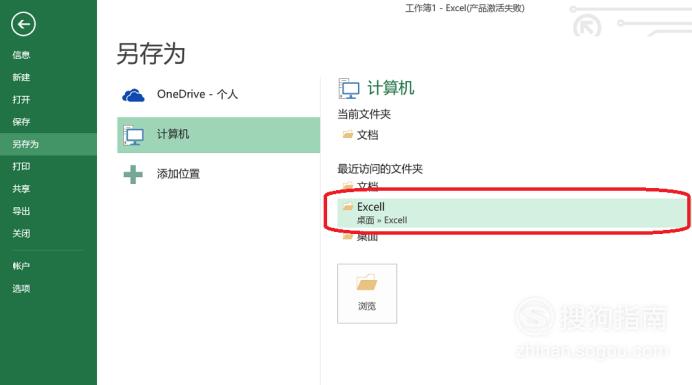Go to 共享 in the sidebar
Screen dimensions: 692x385
[x=21, y=189]
